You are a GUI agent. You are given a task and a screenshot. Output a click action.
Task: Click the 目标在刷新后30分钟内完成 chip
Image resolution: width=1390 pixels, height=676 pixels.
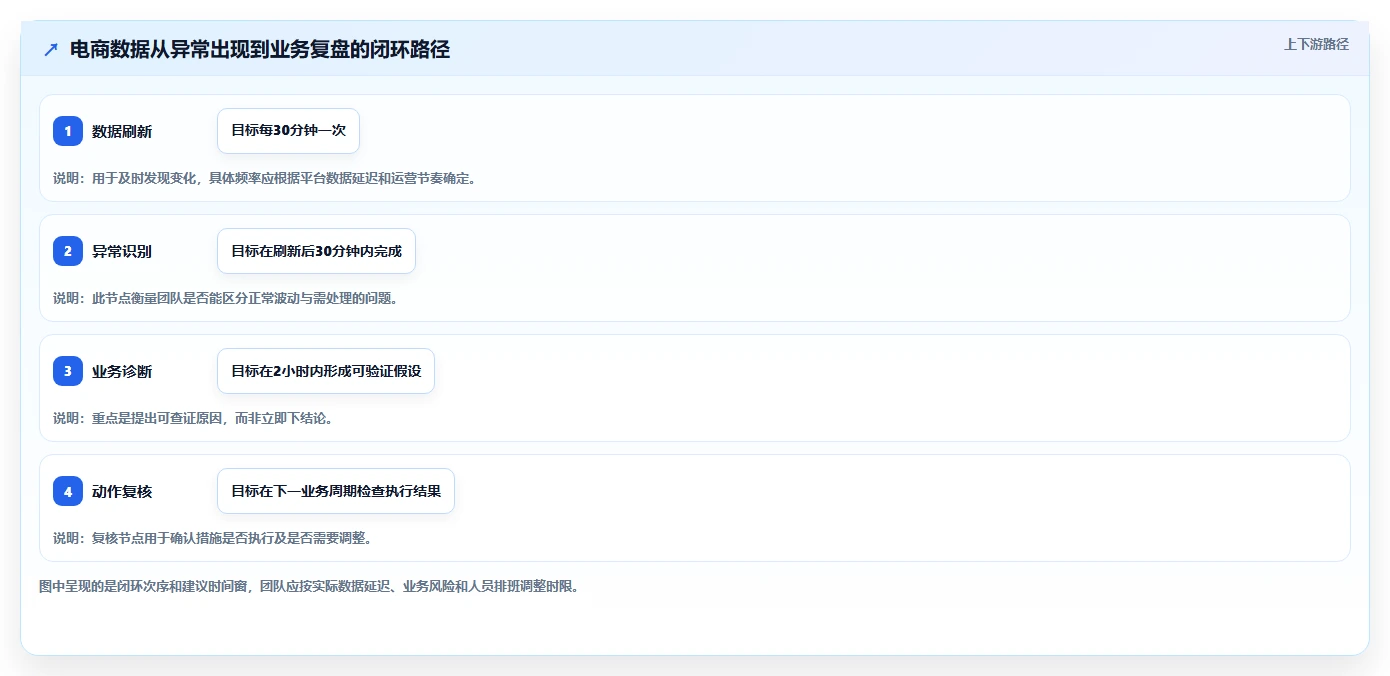(x=316, y=251)
